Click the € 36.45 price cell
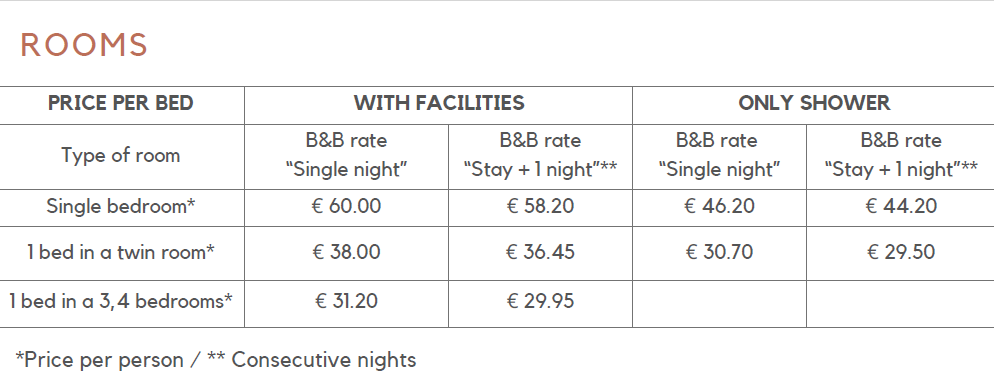The image size is (994, 378). point(540,252)
